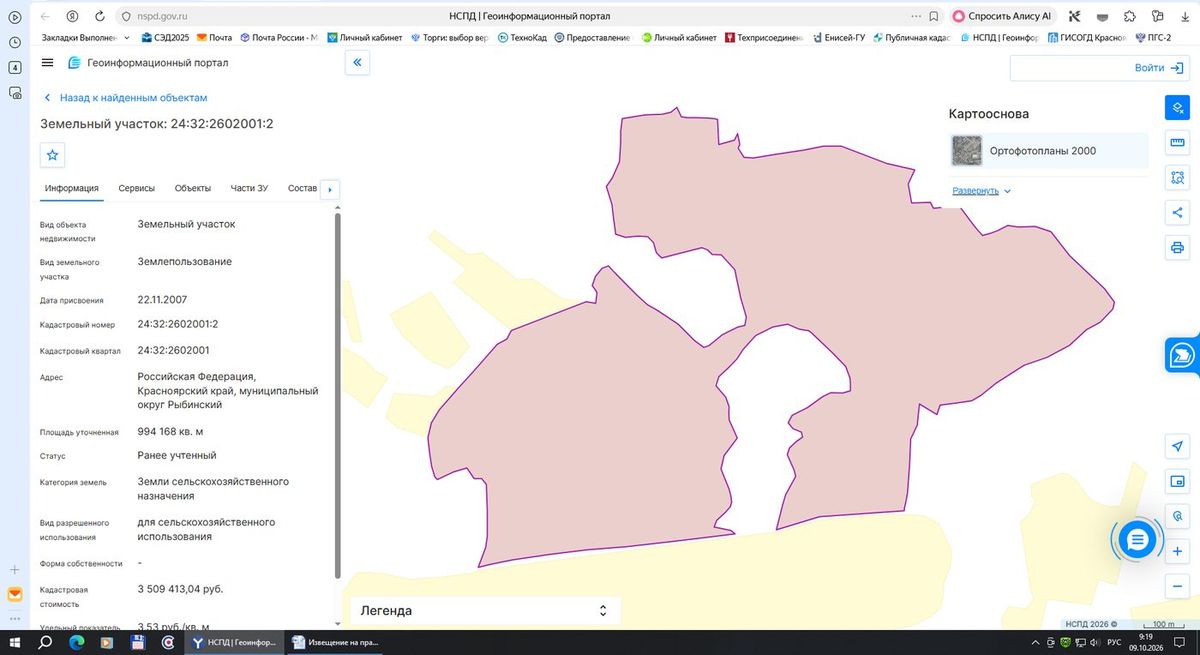Image resolution: width=1200 pixels, height=655 pixels.
Task: Open Windows Start menu
Action: coord(15,642)
